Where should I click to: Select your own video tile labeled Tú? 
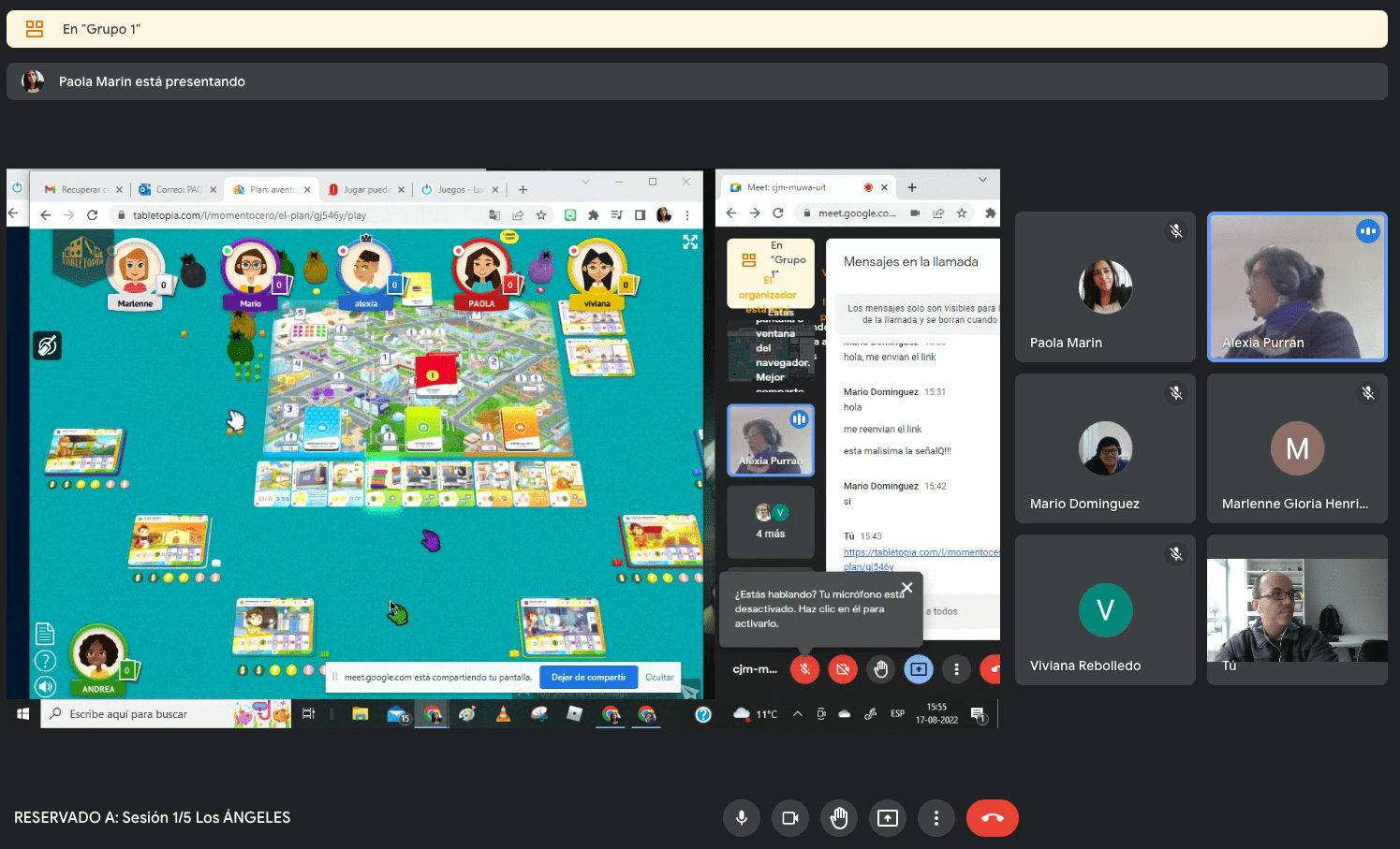(1297, 609)
